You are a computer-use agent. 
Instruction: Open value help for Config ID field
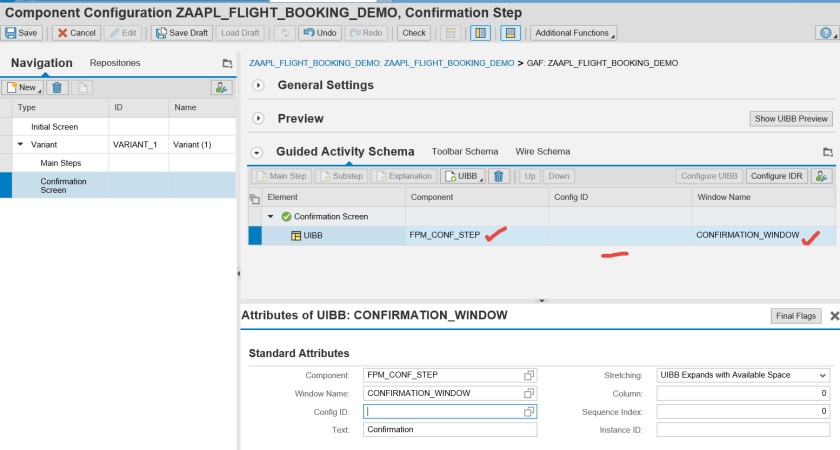(529, 411)
